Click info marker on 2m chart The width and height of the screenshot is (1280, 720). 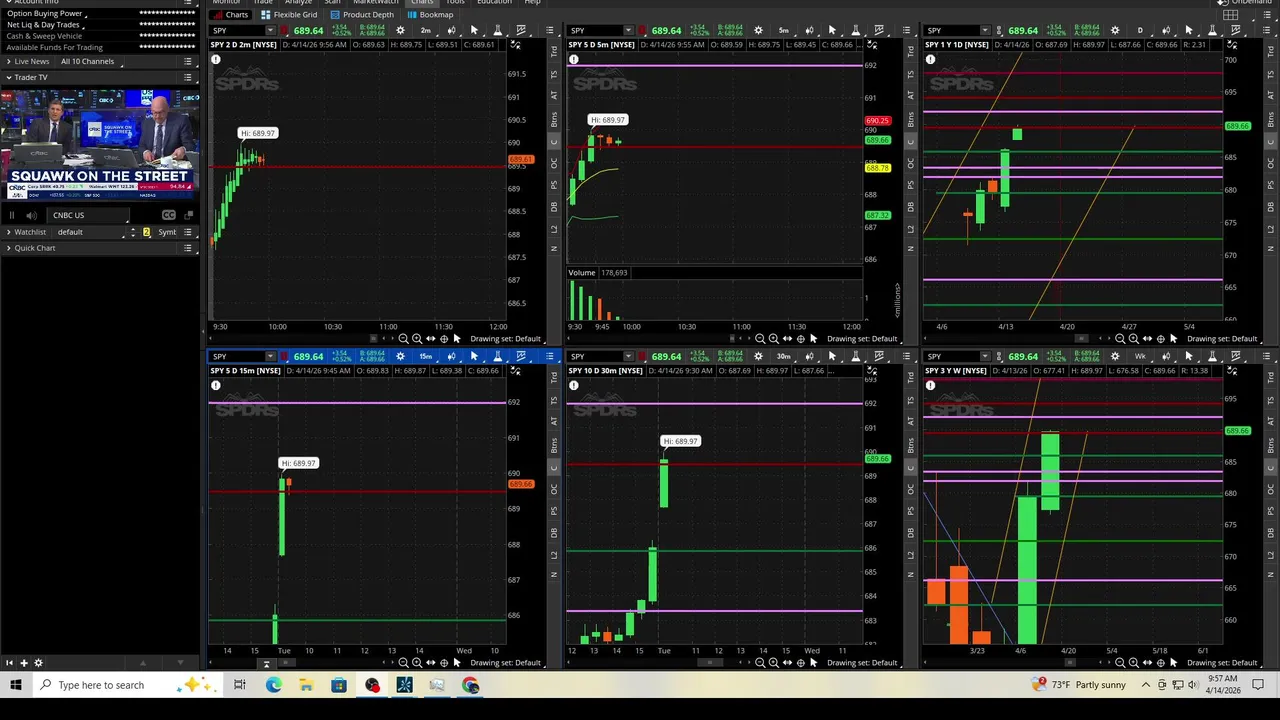coord(215,60)
